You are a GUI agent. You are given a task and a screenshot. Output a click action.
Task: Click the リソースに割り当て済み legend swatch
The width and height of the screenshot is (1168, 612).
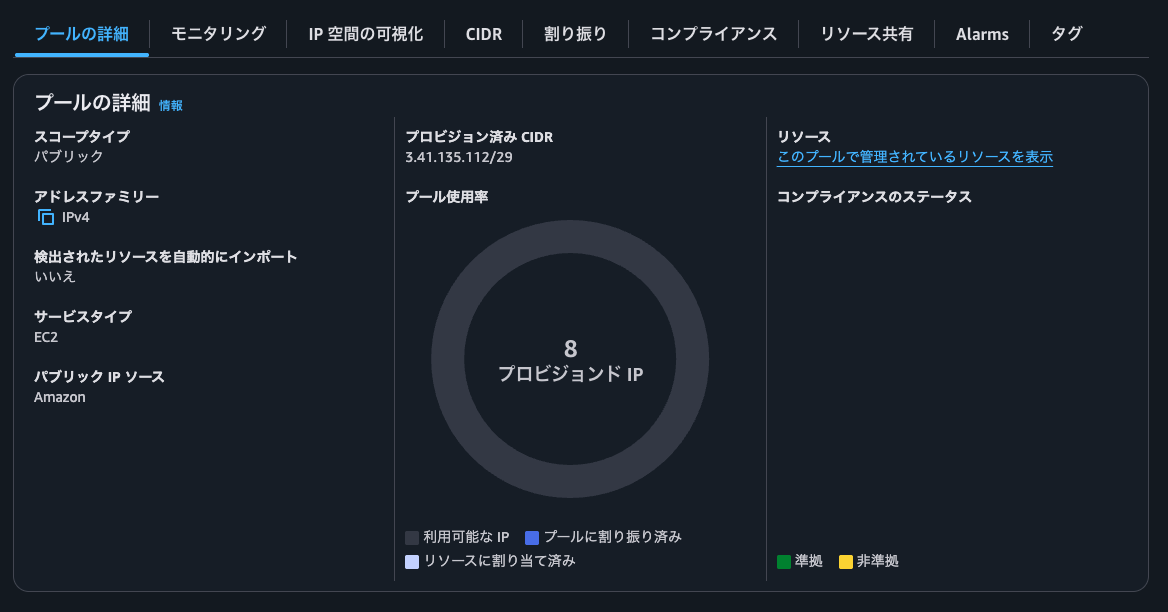[410, 561]
